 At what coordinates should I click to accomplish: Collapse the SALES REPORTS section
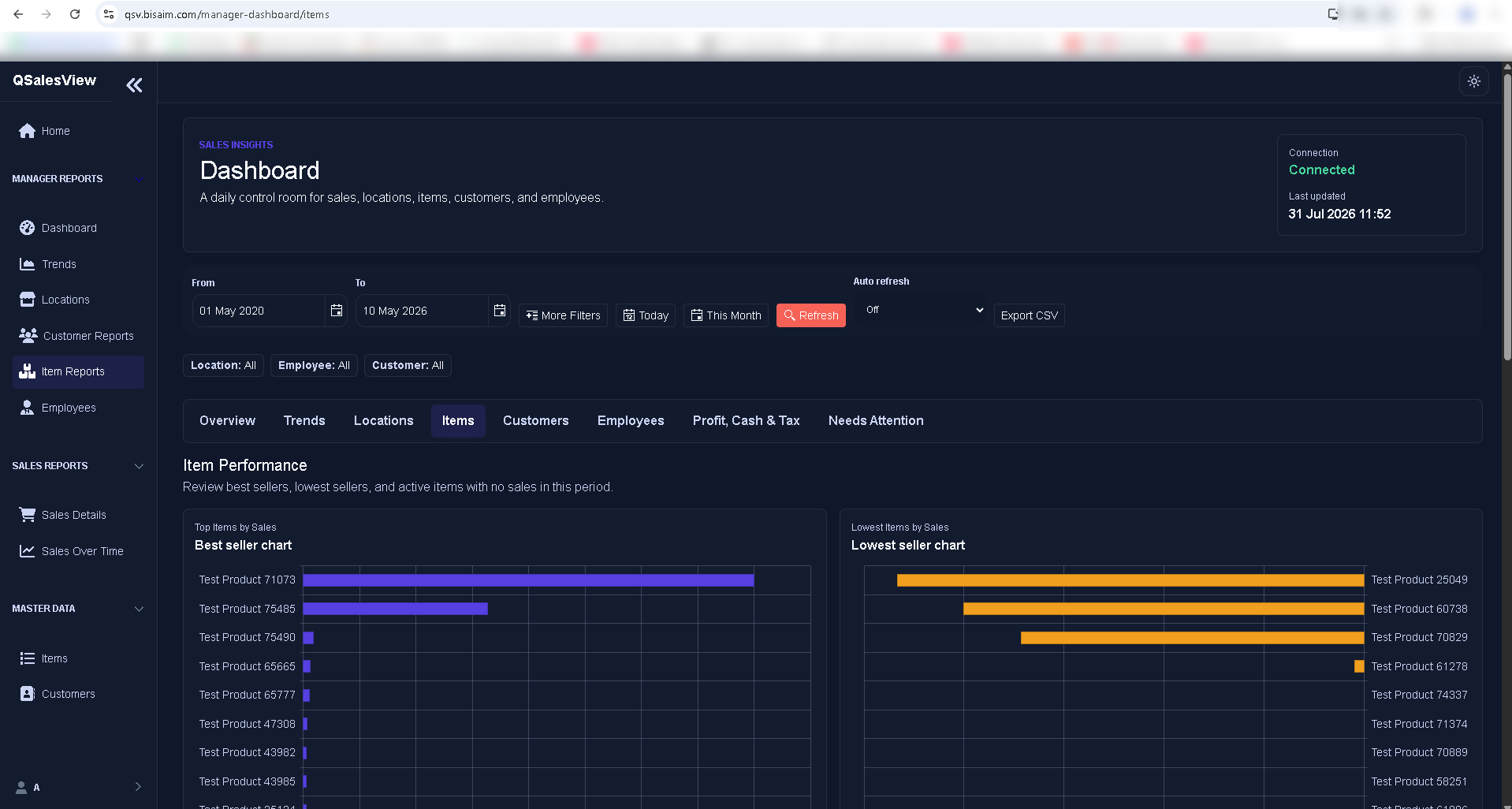139,466
